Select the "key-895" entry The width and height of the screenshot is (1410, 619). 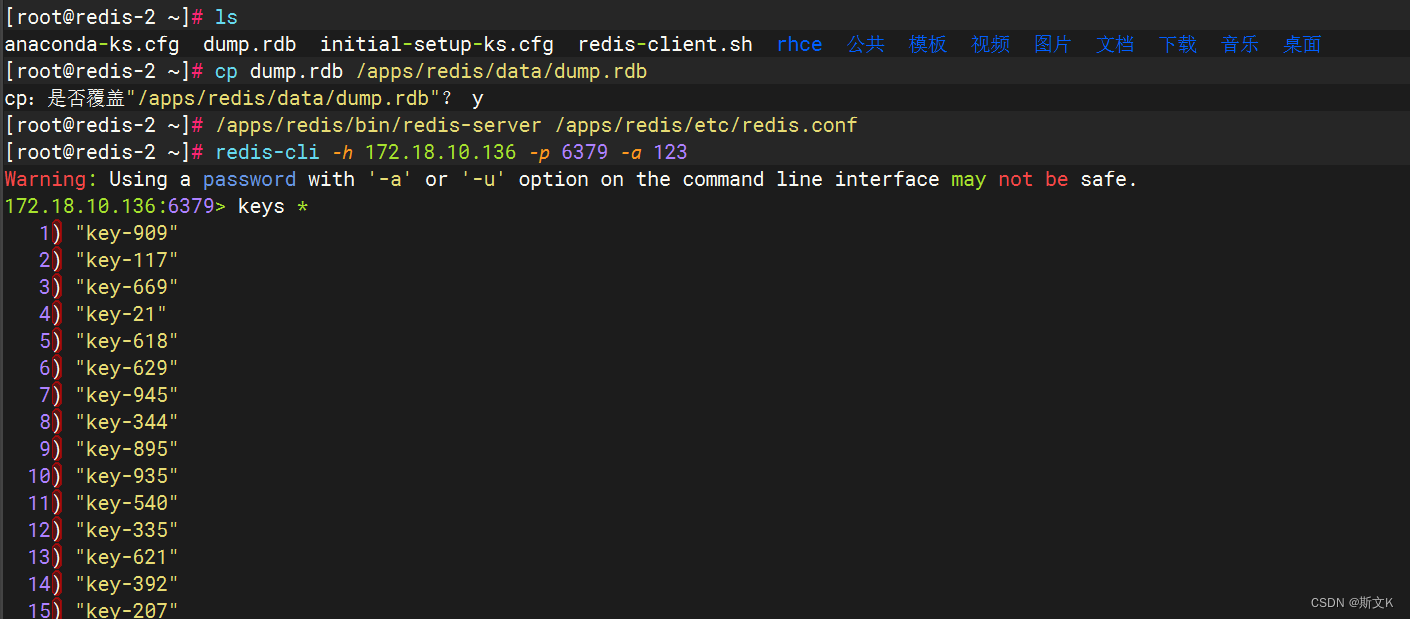pyautogui.click(x=127, y=449)
